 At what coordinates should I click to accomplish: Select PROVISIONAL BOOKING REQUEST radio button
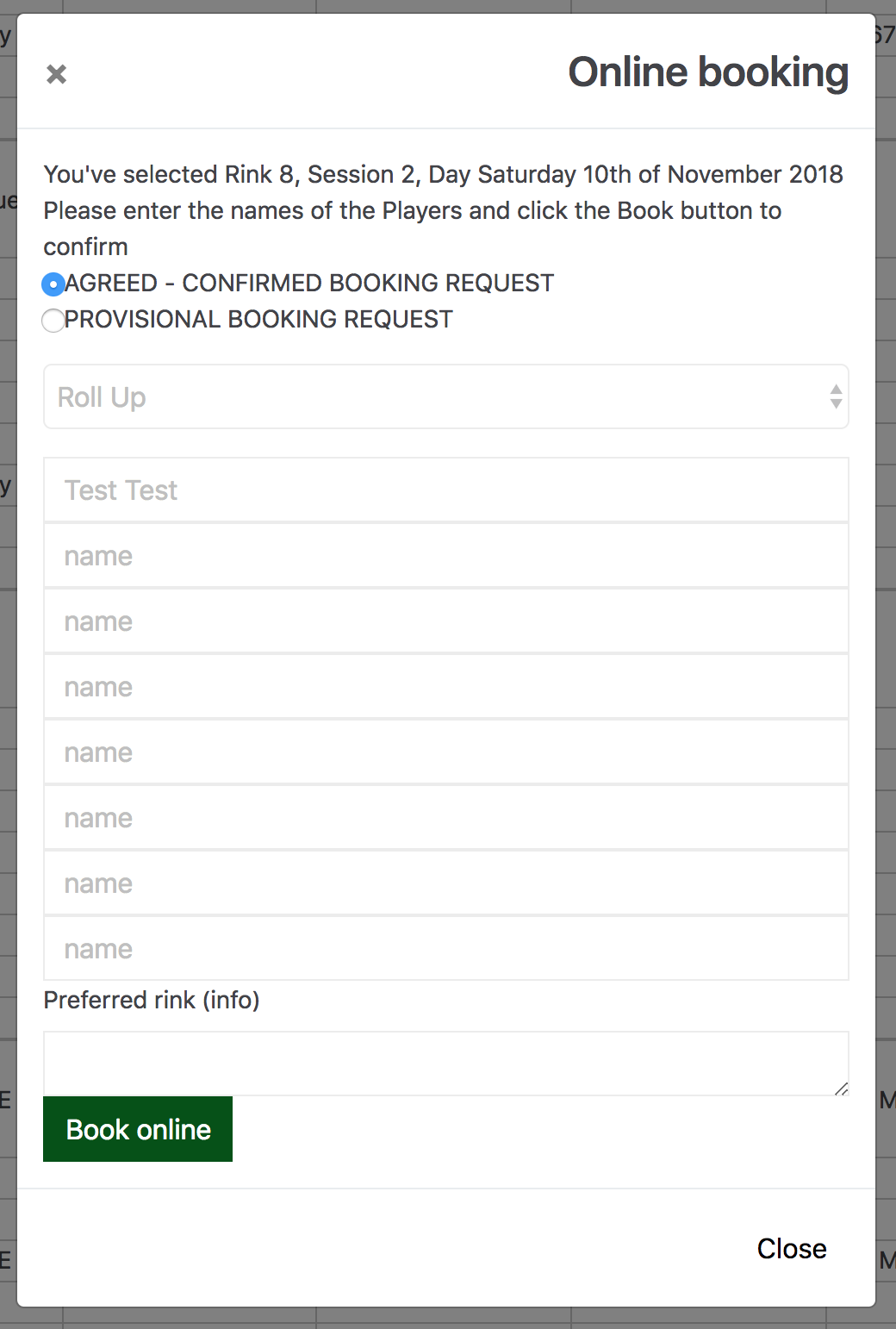[x=53, y=321]
